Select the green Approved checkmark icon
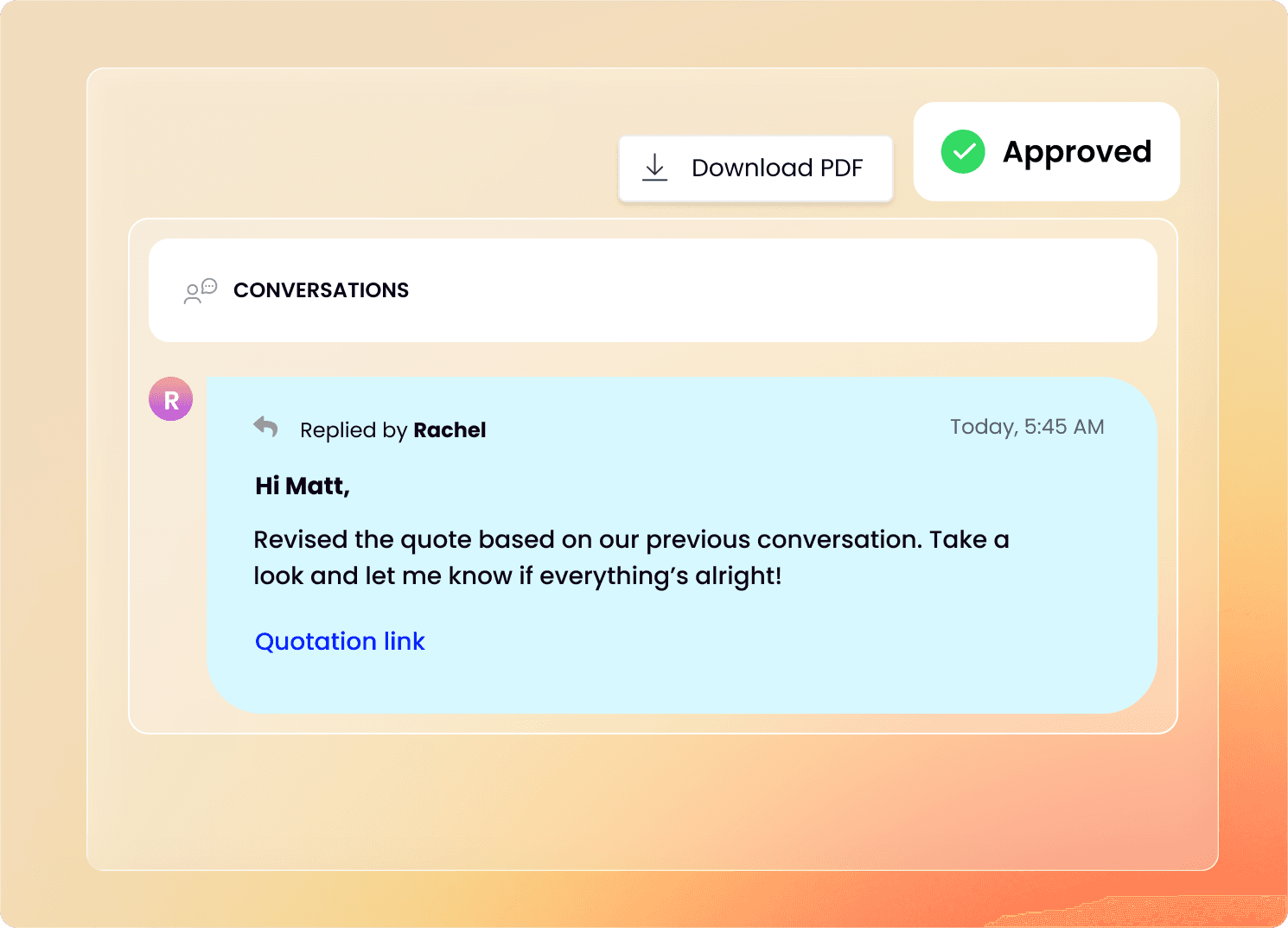Screen dimensions: 1288x928 click(x=963, y=152)
